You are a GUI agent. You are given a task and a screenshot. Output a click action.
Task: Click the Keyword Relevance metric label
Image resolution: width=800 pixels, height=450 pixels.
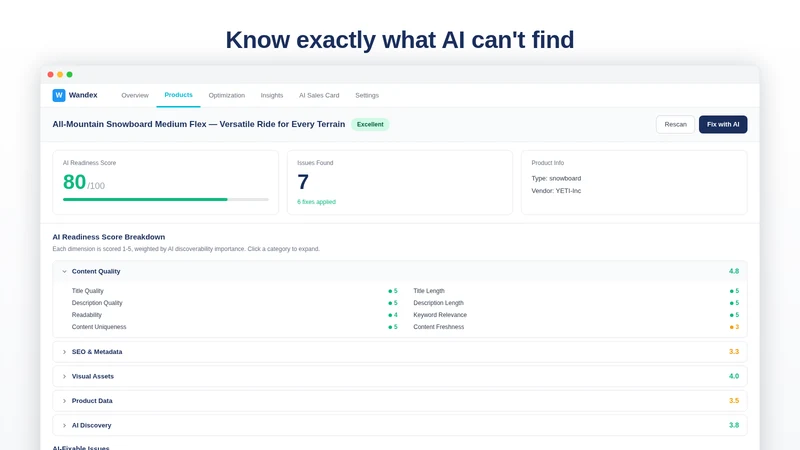[x=440, y=315]
